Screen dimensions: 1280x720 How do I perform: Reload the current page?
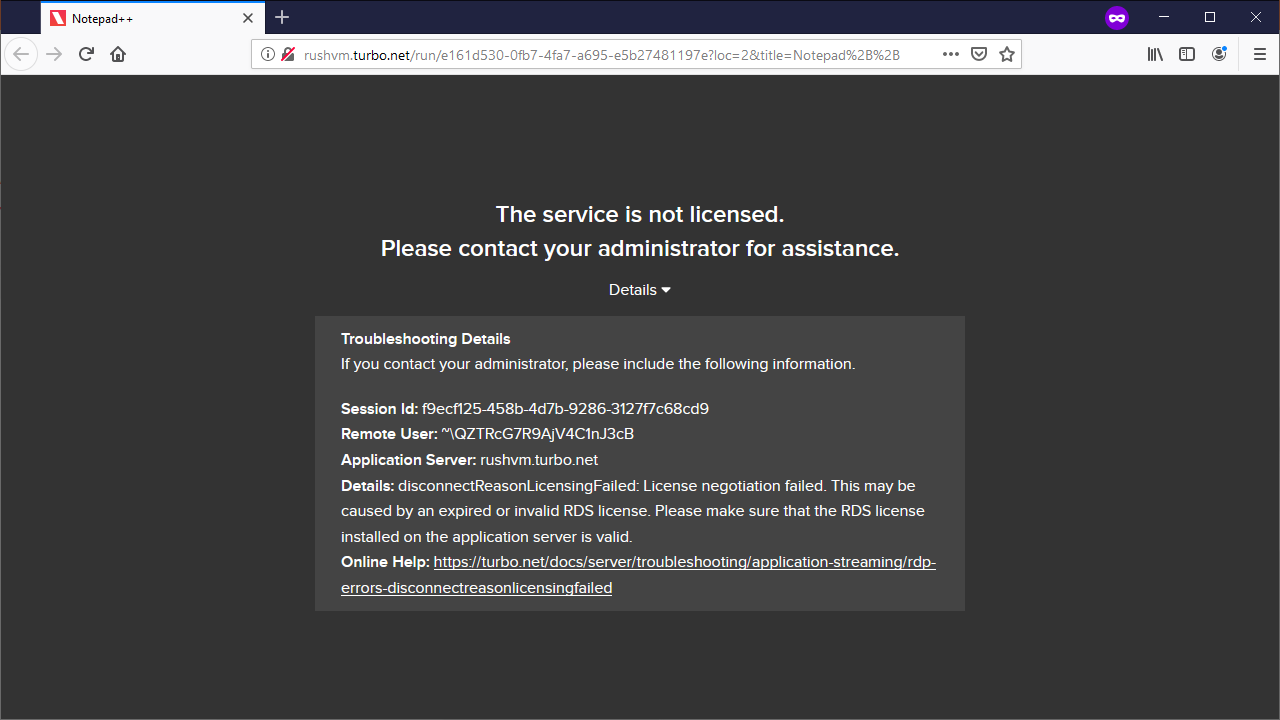click(x=86, y=54)
